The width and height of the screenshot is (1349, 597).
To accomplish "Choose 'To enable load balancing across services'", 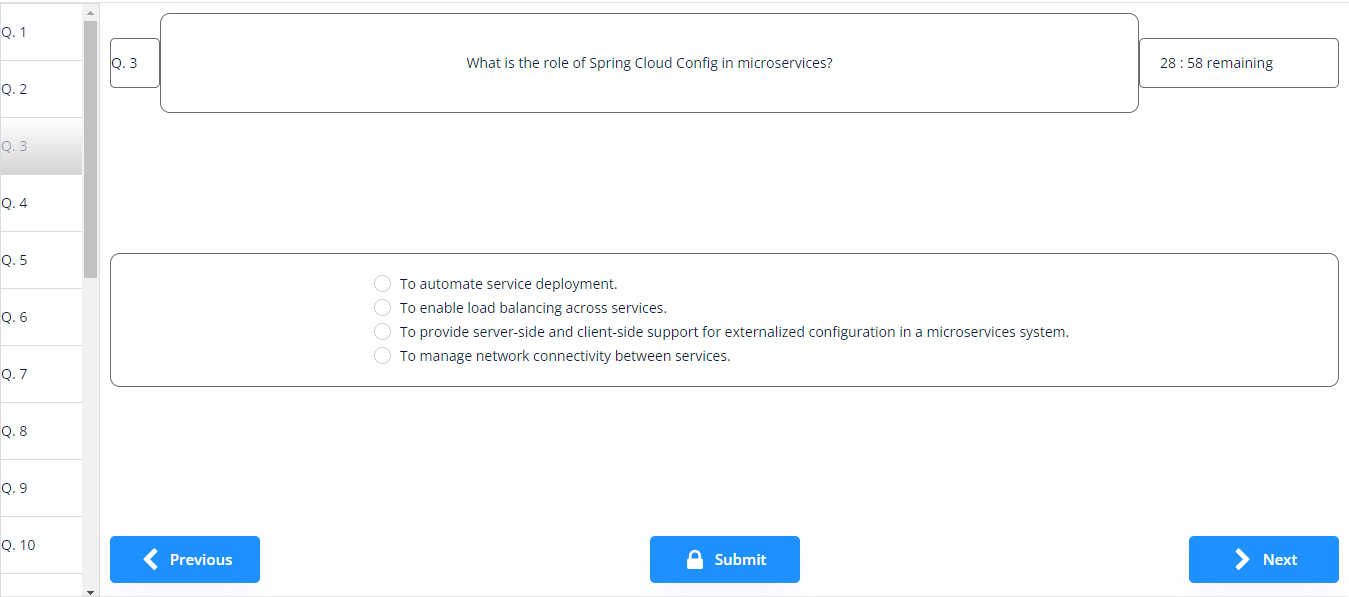I will click(x=382, y=308).
